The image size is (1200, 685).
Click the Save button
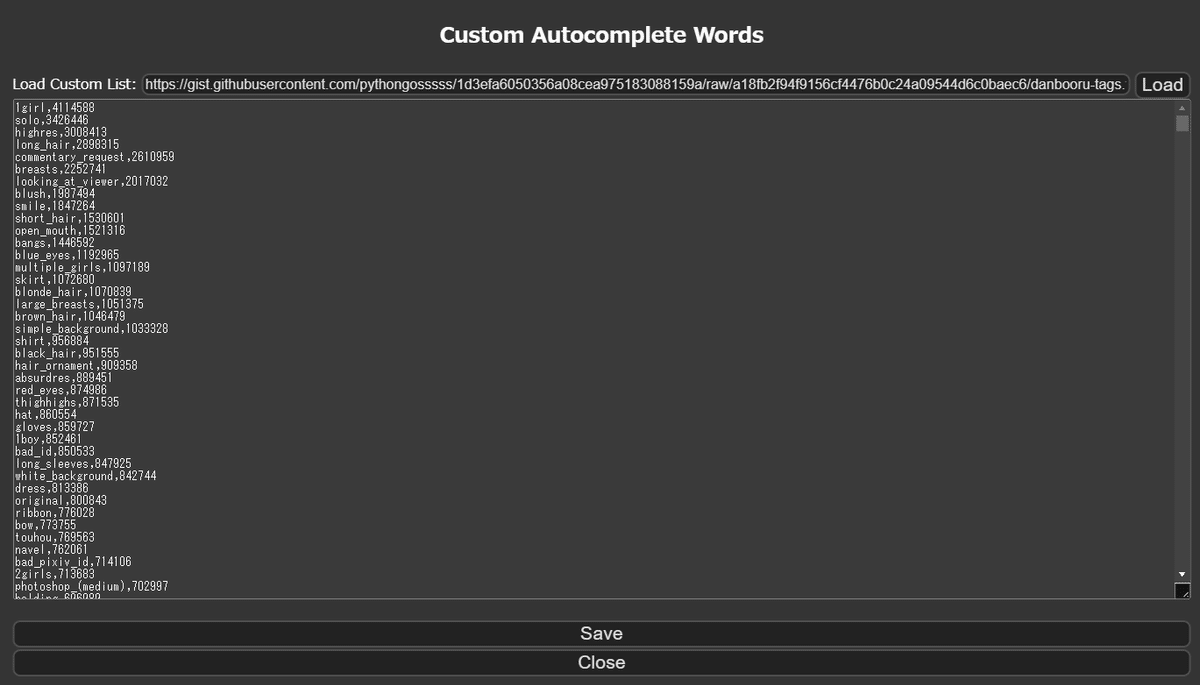[x=600, y=633]
